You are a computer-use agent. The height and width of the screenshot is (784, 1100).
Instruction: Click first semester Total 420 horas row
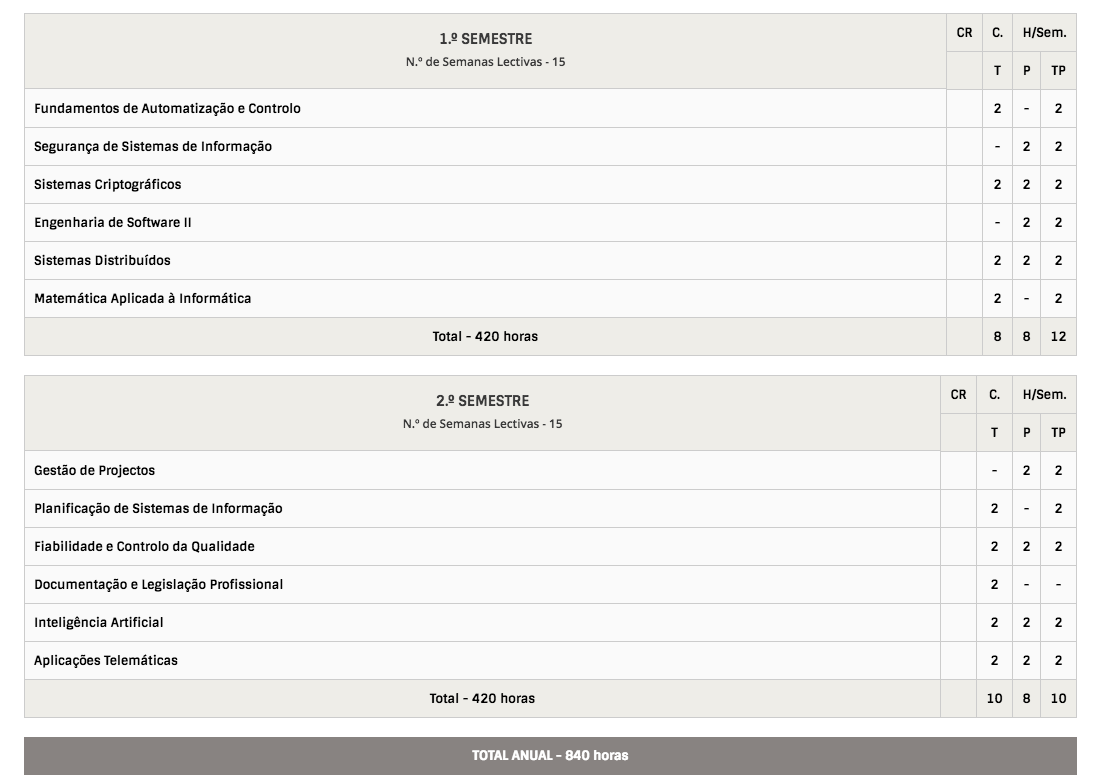tap(485, 336)
